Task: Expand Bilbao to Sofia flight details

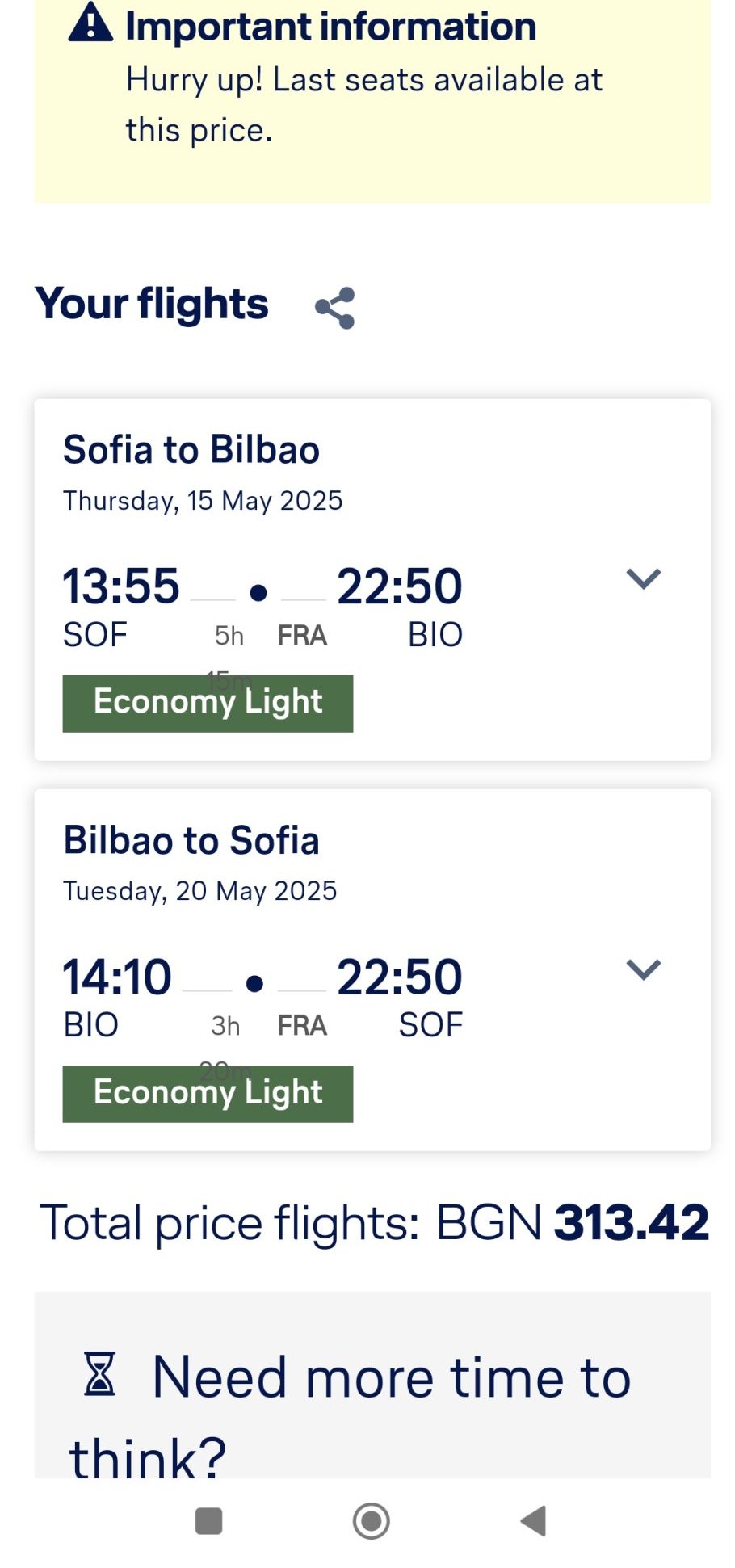Action: click(x=644, y=969)
